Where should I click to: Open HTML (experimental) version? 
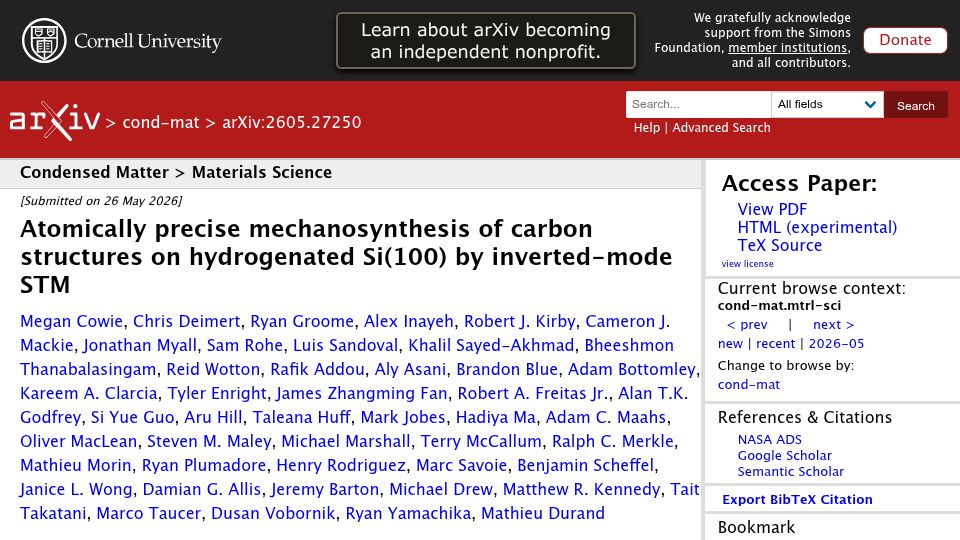pos(817,227)
